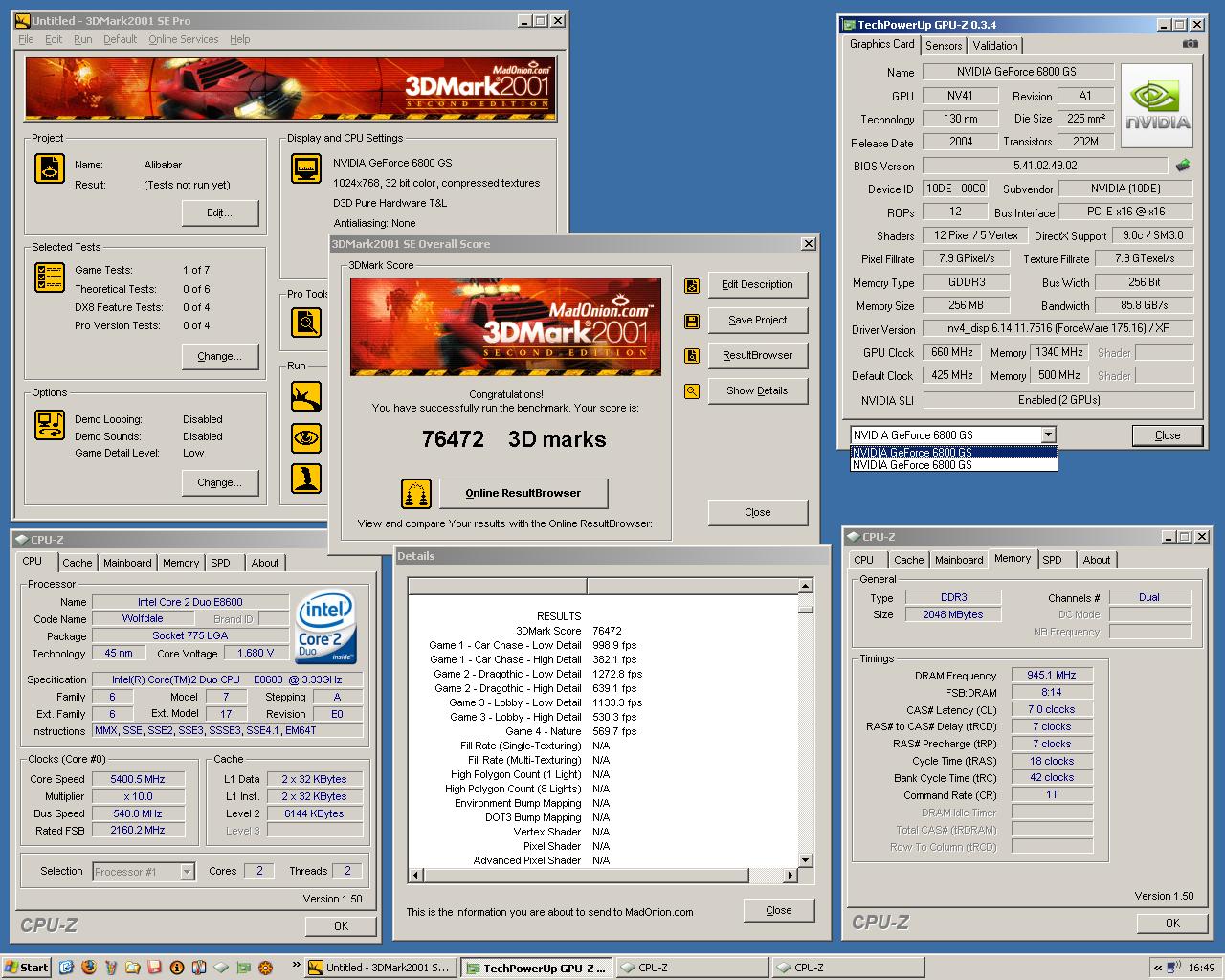Open the GPU selection dropdown in GPU-Z
The width and height of the screenshot is (1225, 980).
1048,435
